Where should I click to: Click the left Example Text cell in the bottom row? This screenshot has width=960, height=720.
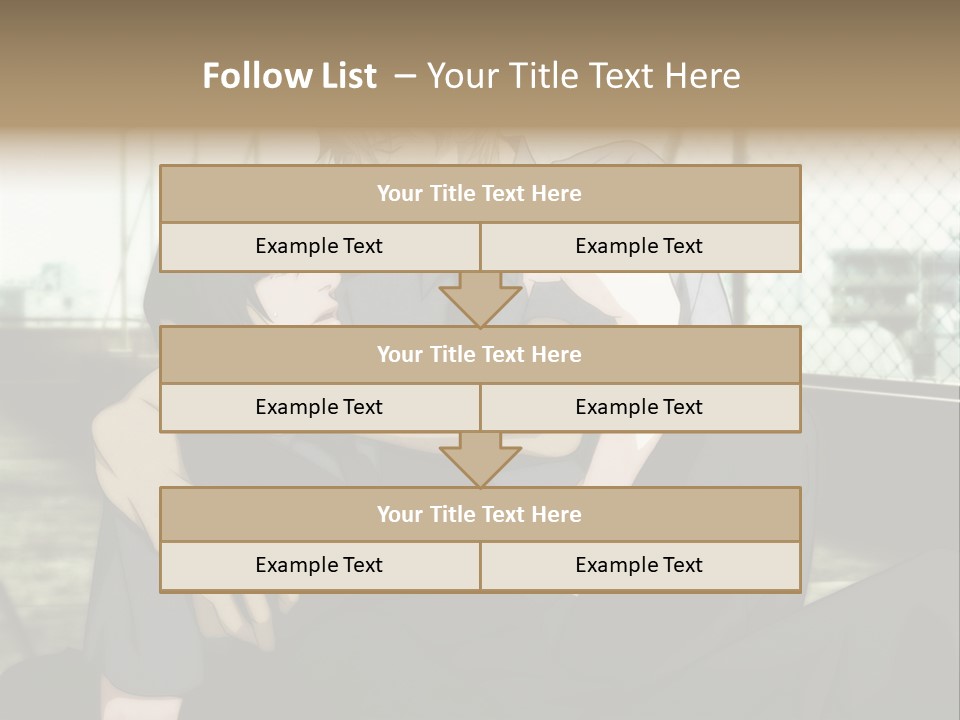(320, 566)
